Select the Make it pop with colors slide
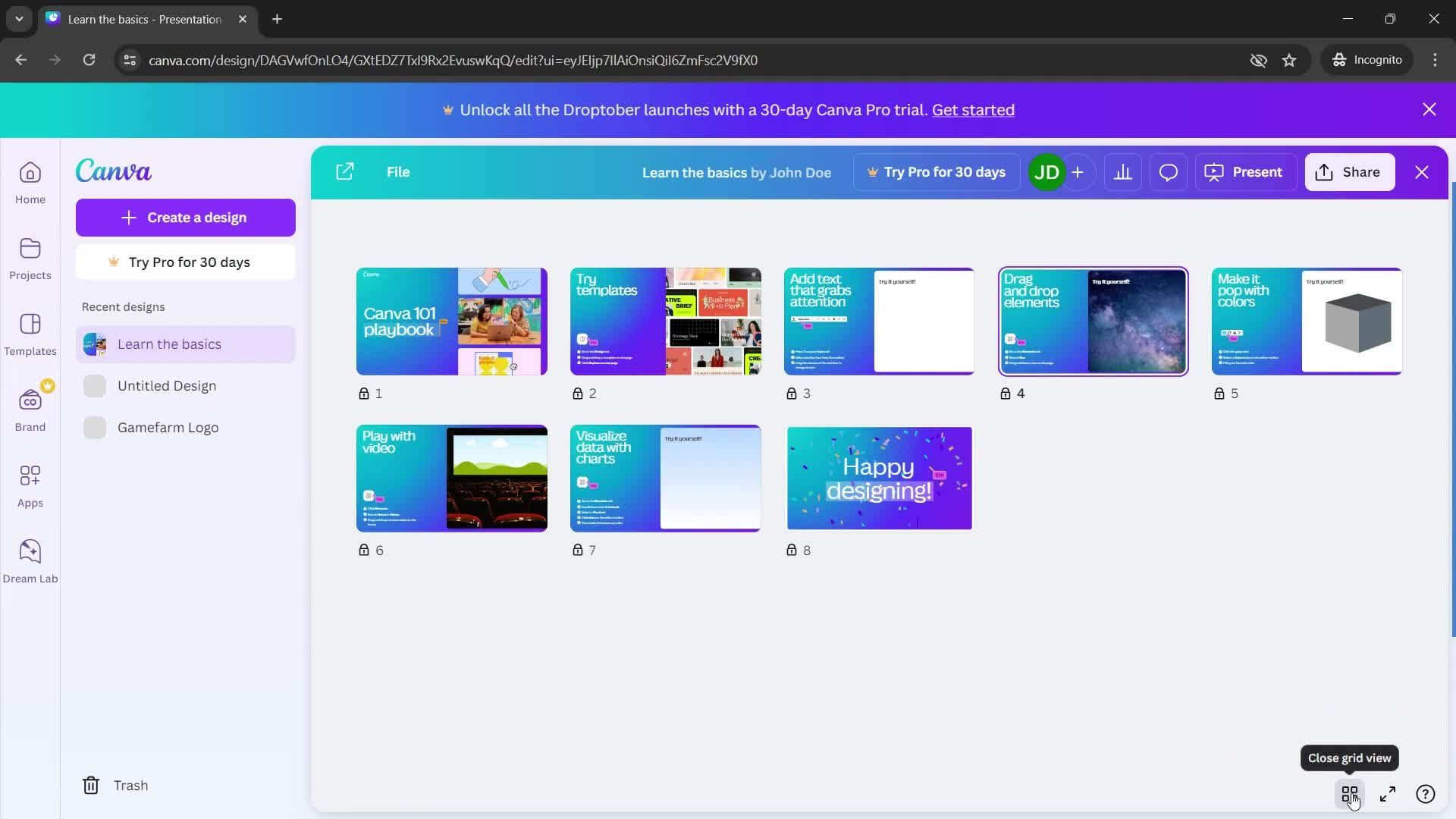 point(1307,322)
